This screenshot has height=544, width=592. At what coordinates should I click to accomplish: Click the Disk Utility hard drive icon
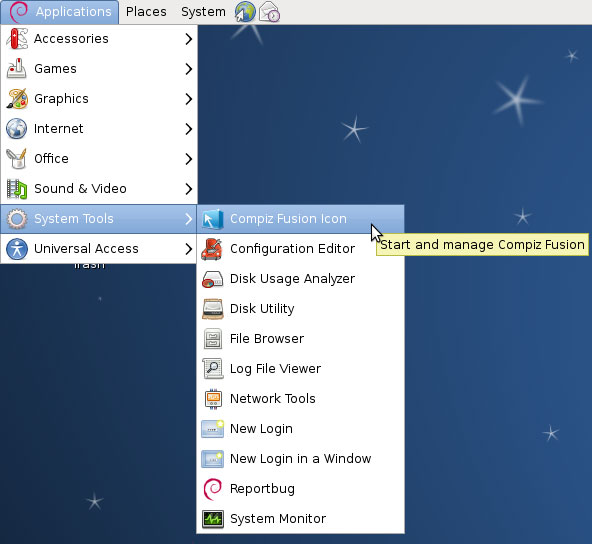point(213,308)
